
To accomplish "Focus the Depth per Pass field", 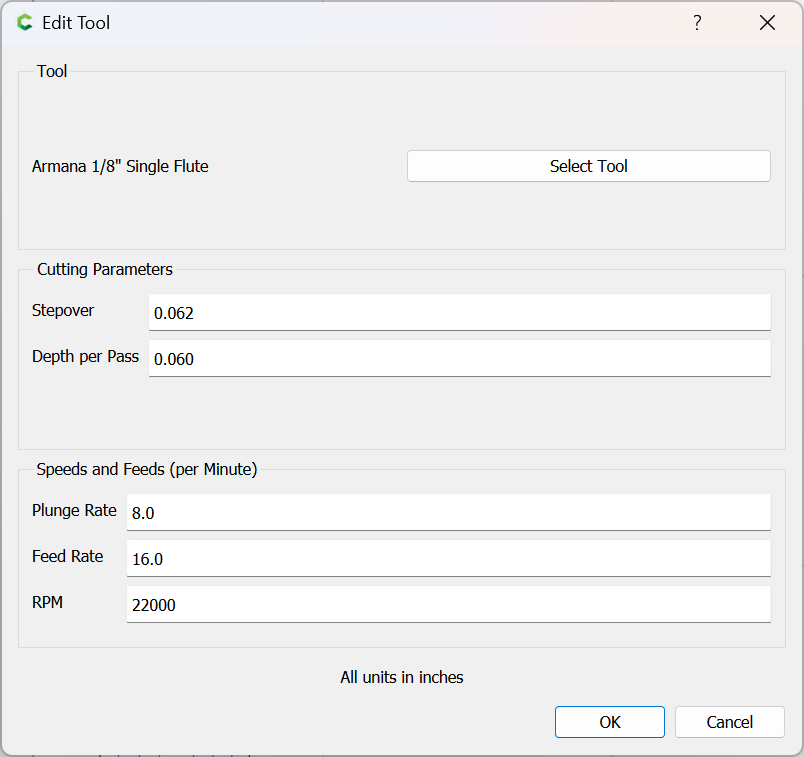I will (x=459, y=358).
